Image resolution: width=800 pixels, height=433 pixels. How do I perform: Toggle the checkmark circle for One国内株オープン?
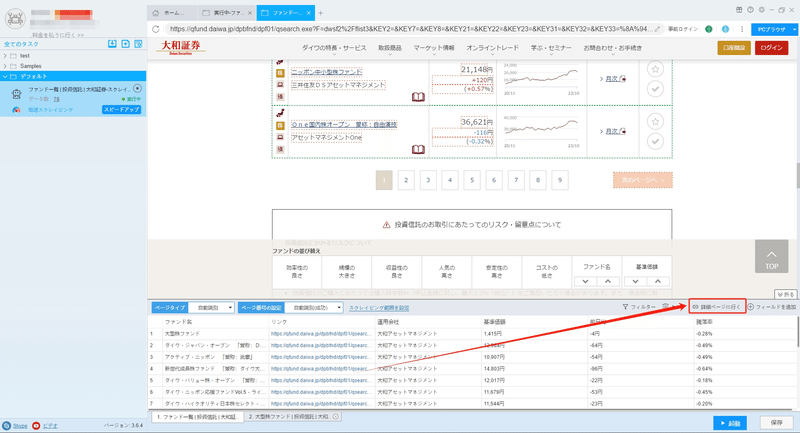click(655, 141)
